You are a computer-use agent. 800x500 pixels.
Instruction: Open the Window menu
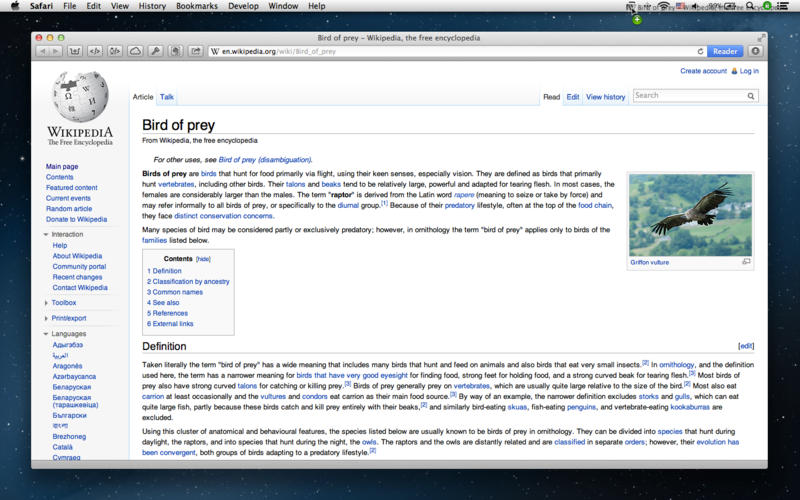point(283,6)
